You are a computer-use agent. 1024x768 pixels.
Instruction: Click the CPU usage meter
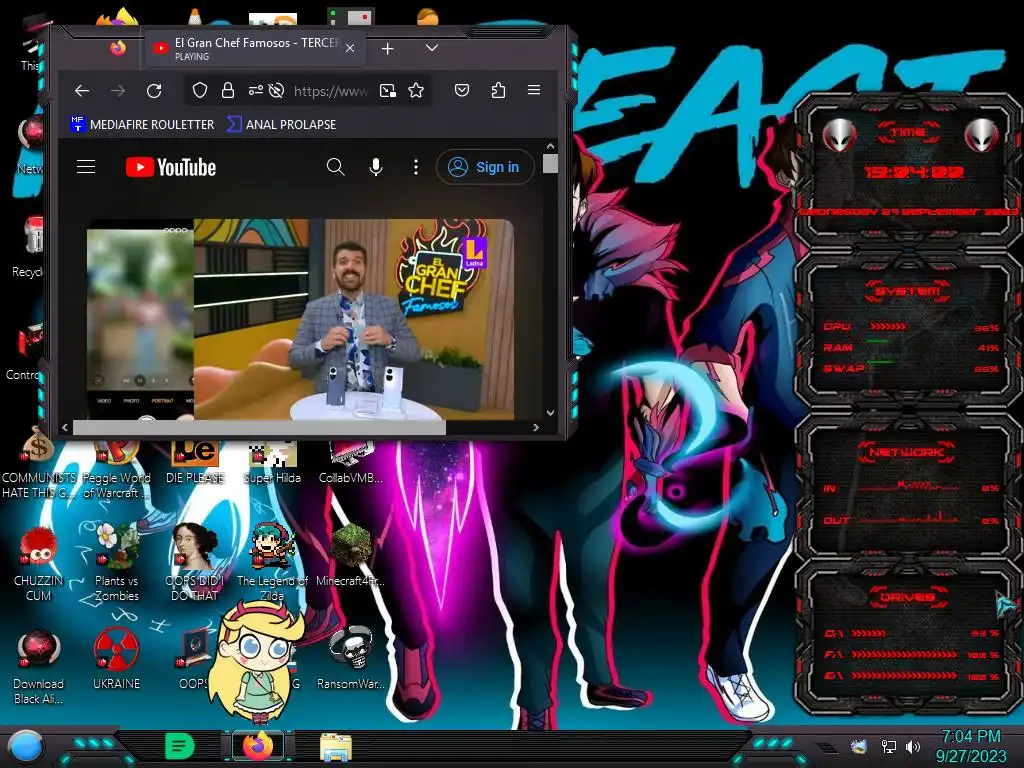click(887, 326)
